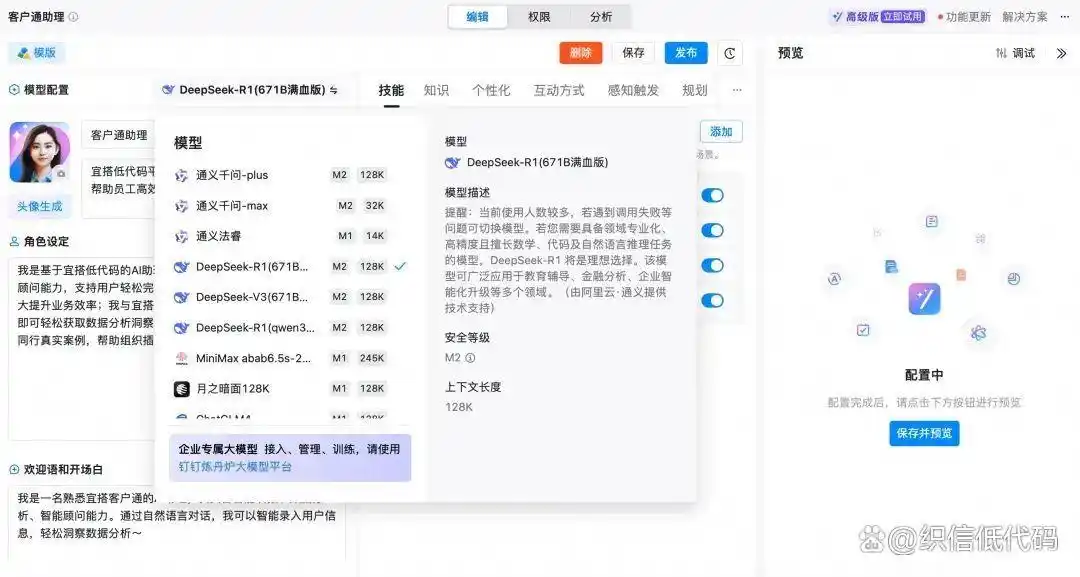This screenshot has height=577, width=1080.
Task: Toggle the first skill switch on
Action: 712,196
